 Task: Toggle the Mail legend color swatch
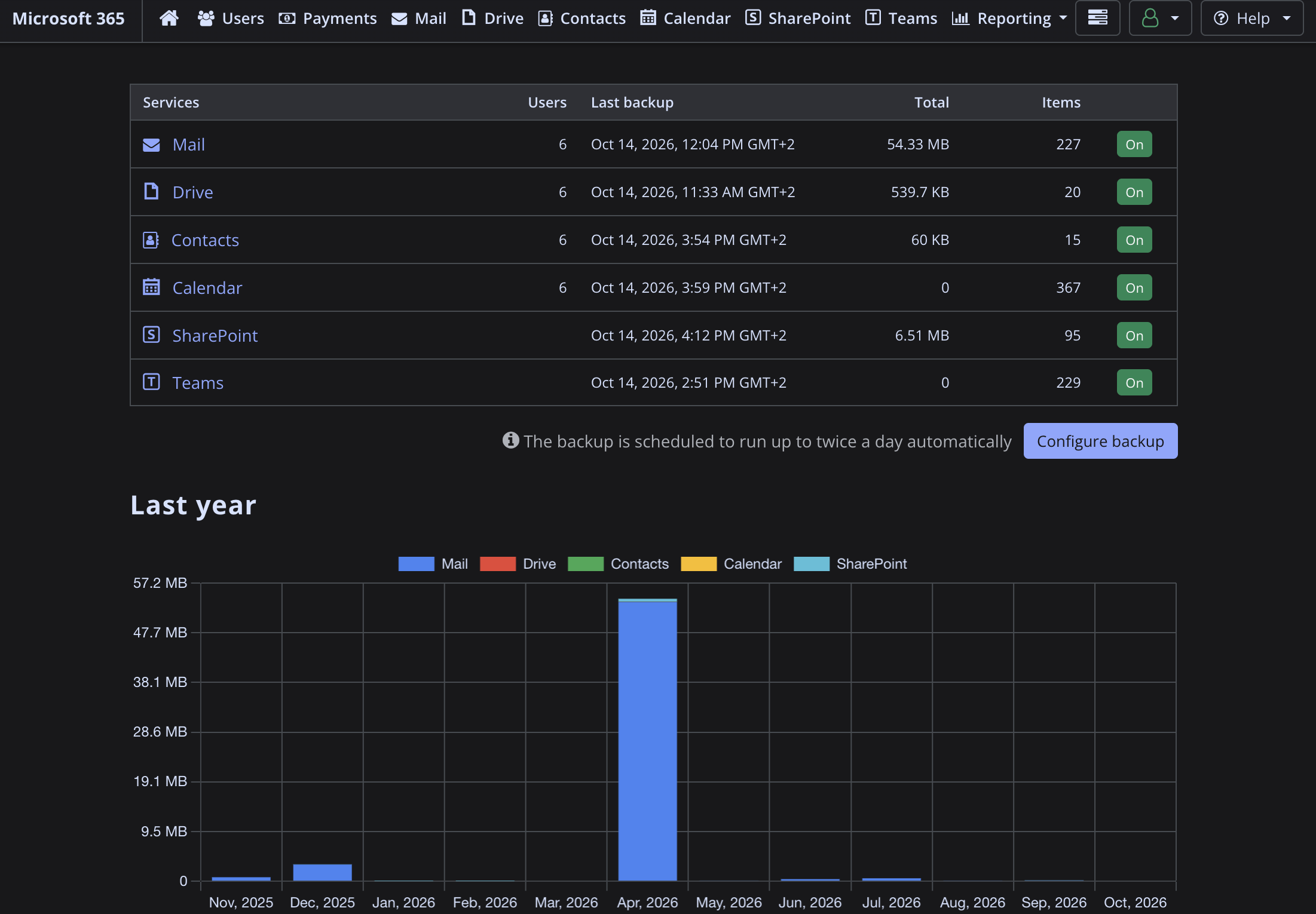(416, 564)
